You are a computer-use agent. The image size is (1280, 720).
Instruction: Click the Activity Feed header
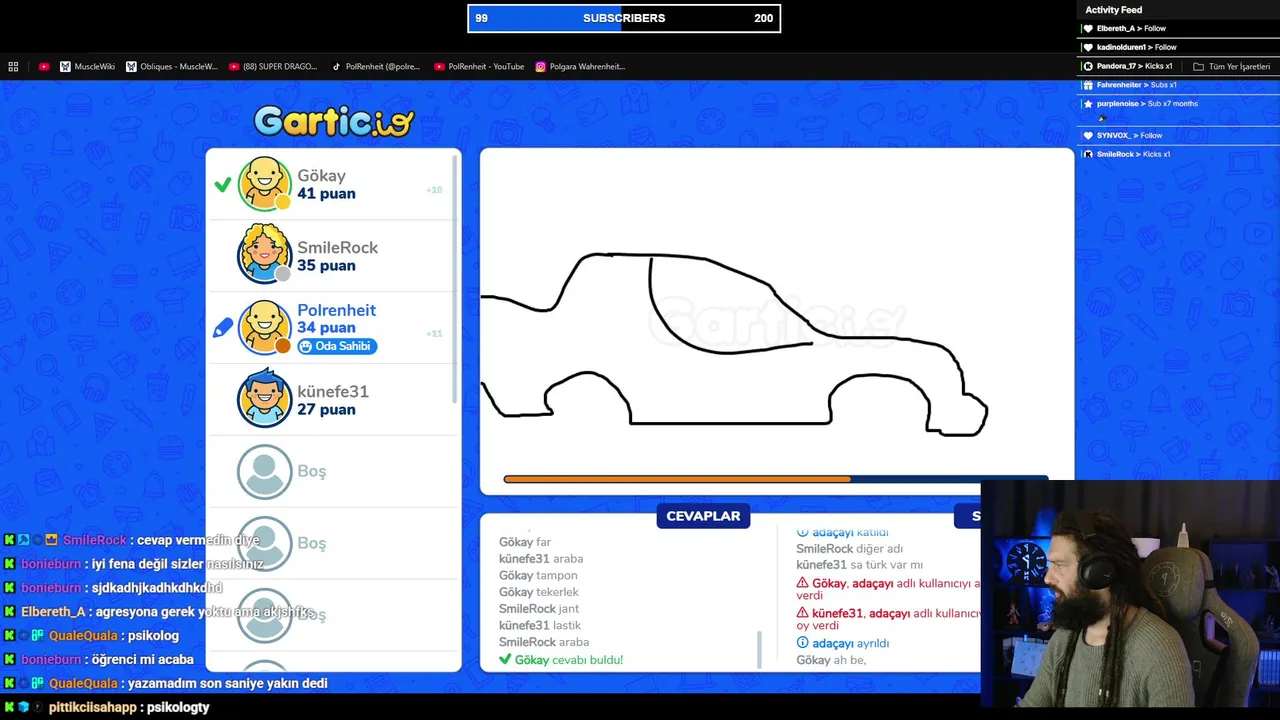(x=1113, y=10)
